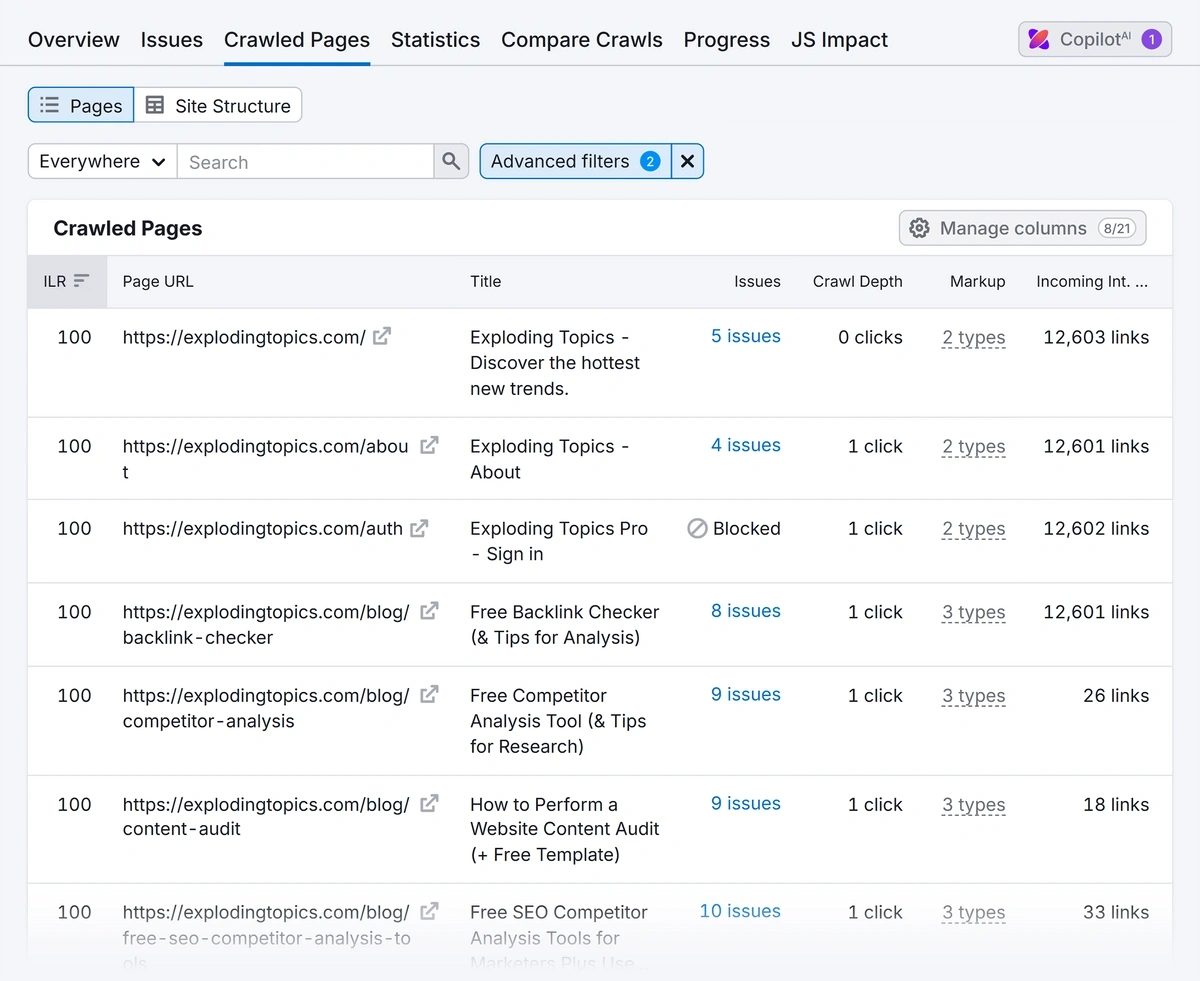Click 3 types markup for backlink-checker row

[974, 613]
